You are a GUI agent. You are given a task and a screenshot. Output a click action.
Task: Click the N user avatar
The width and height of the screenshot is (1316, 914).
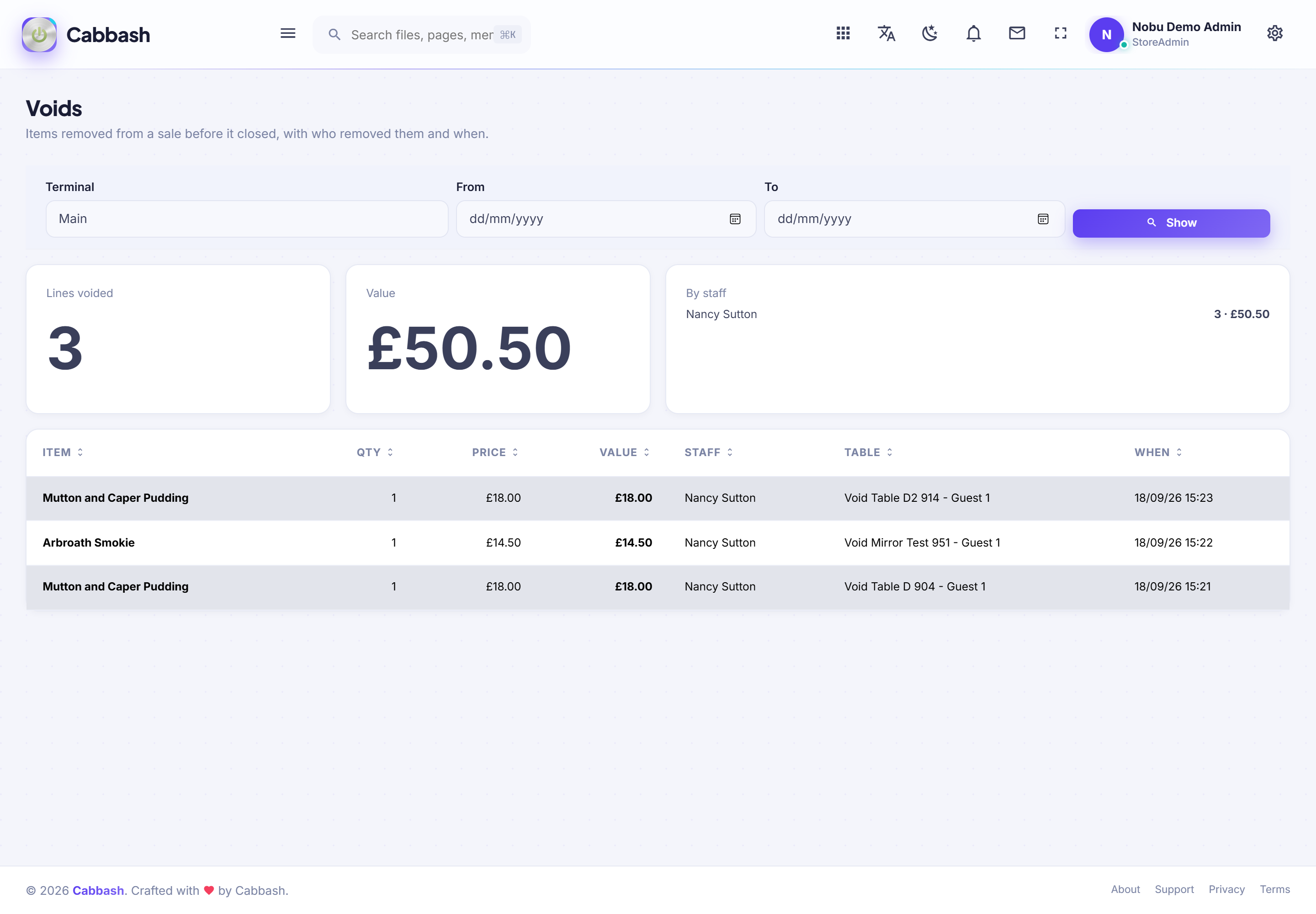tap(1106, 34)
